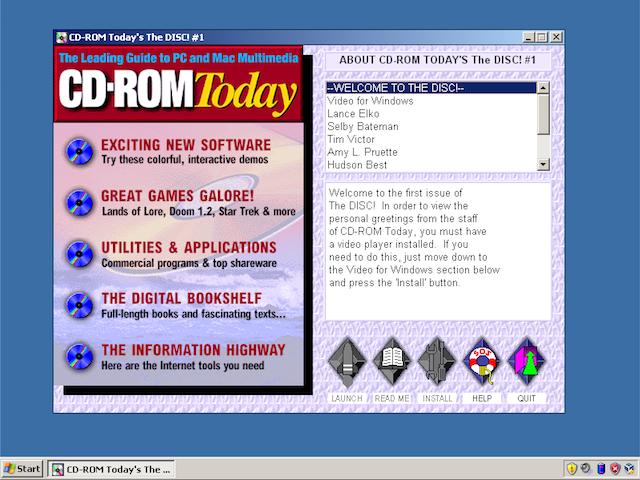Click the READ ME label button
640x480 pixels.
pos(392,399)
